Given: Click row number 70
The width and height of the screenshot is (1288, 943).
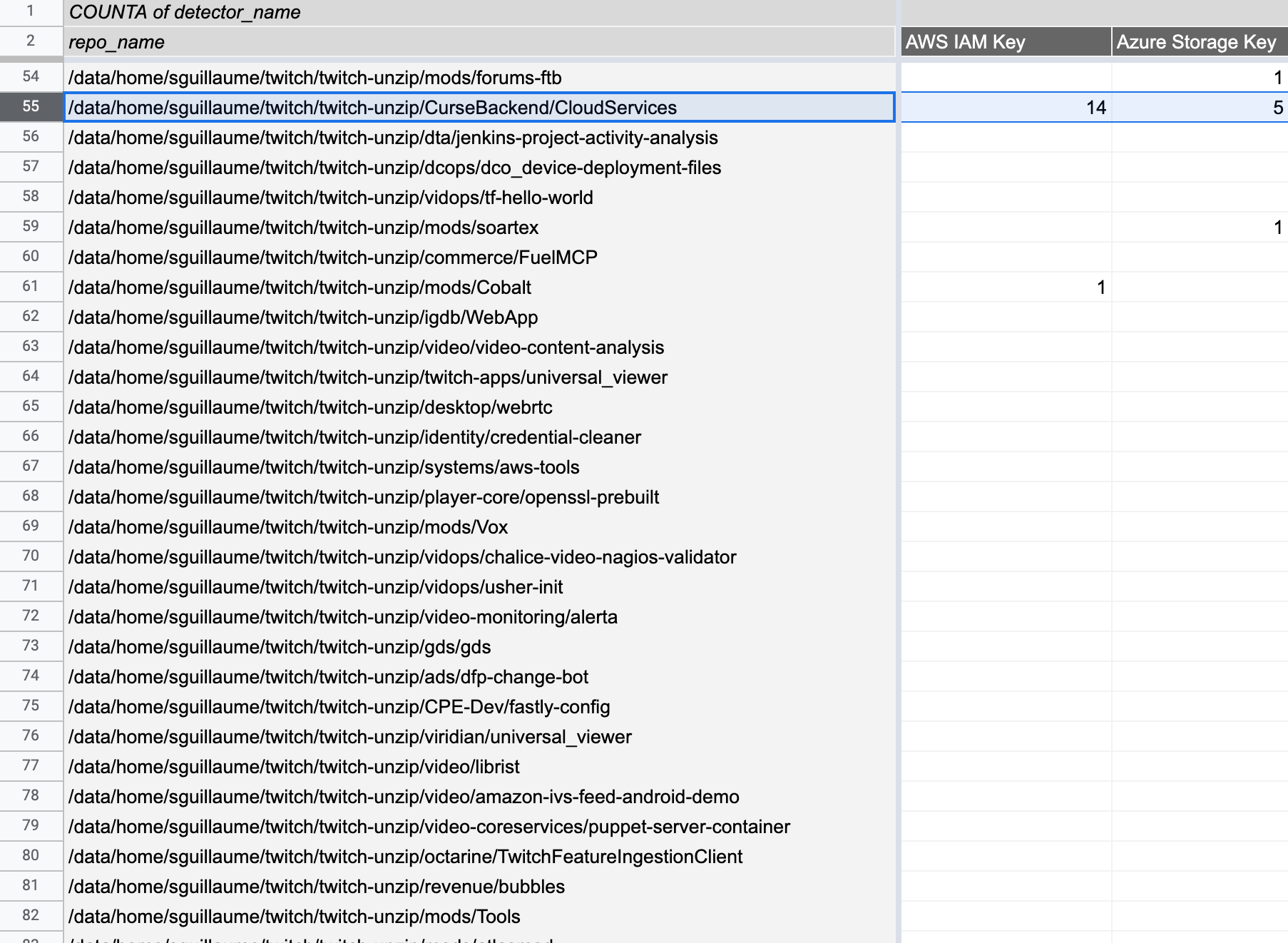Looking at the screenshot, I should click(x=29, y=557).
